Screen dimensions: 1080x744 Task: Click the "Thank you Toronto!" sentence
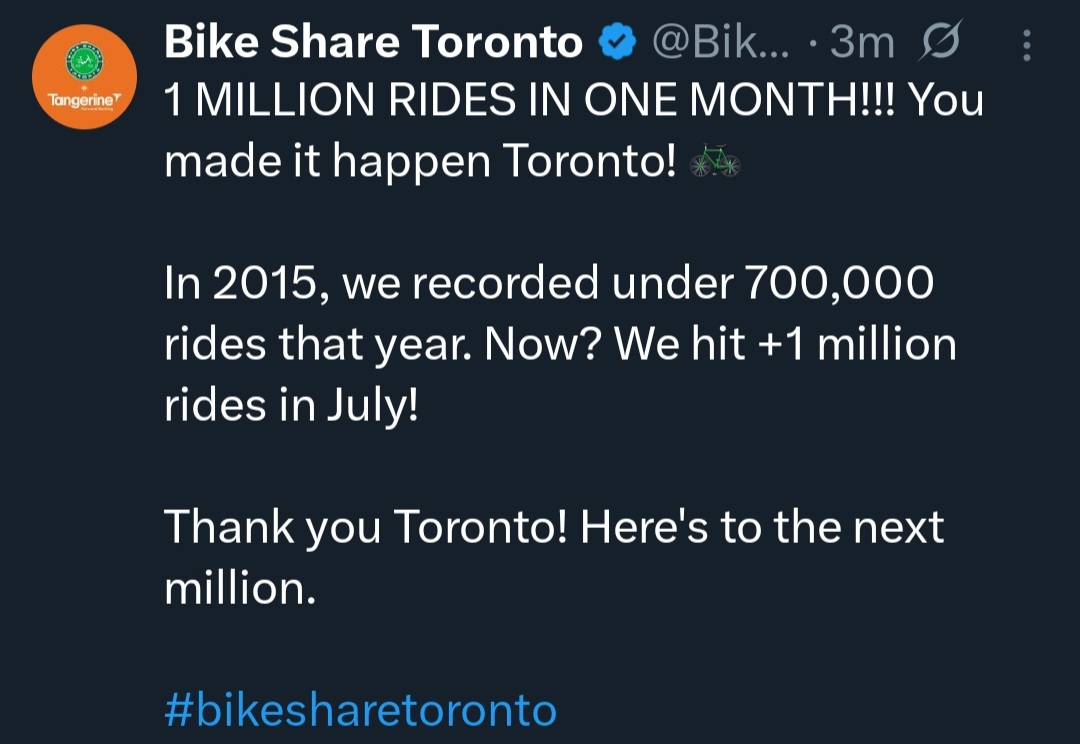[x=366, y=527]
